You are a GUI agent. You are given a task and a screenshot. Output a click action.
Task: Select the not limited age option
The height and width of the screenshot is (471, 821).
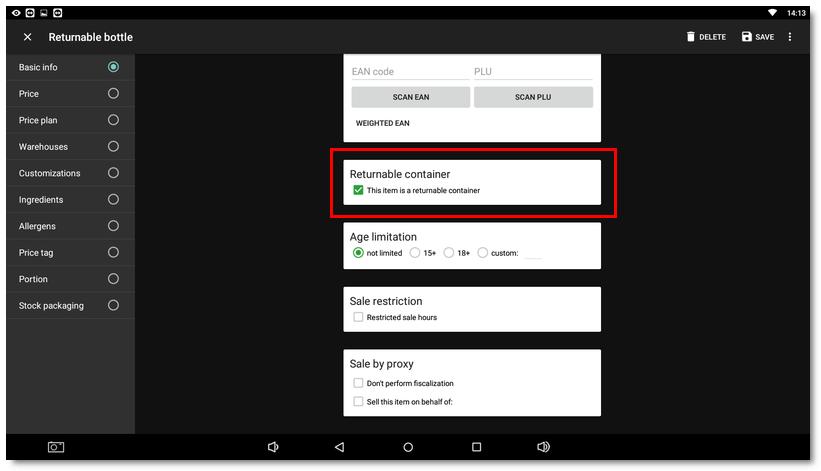click(358, 253)
